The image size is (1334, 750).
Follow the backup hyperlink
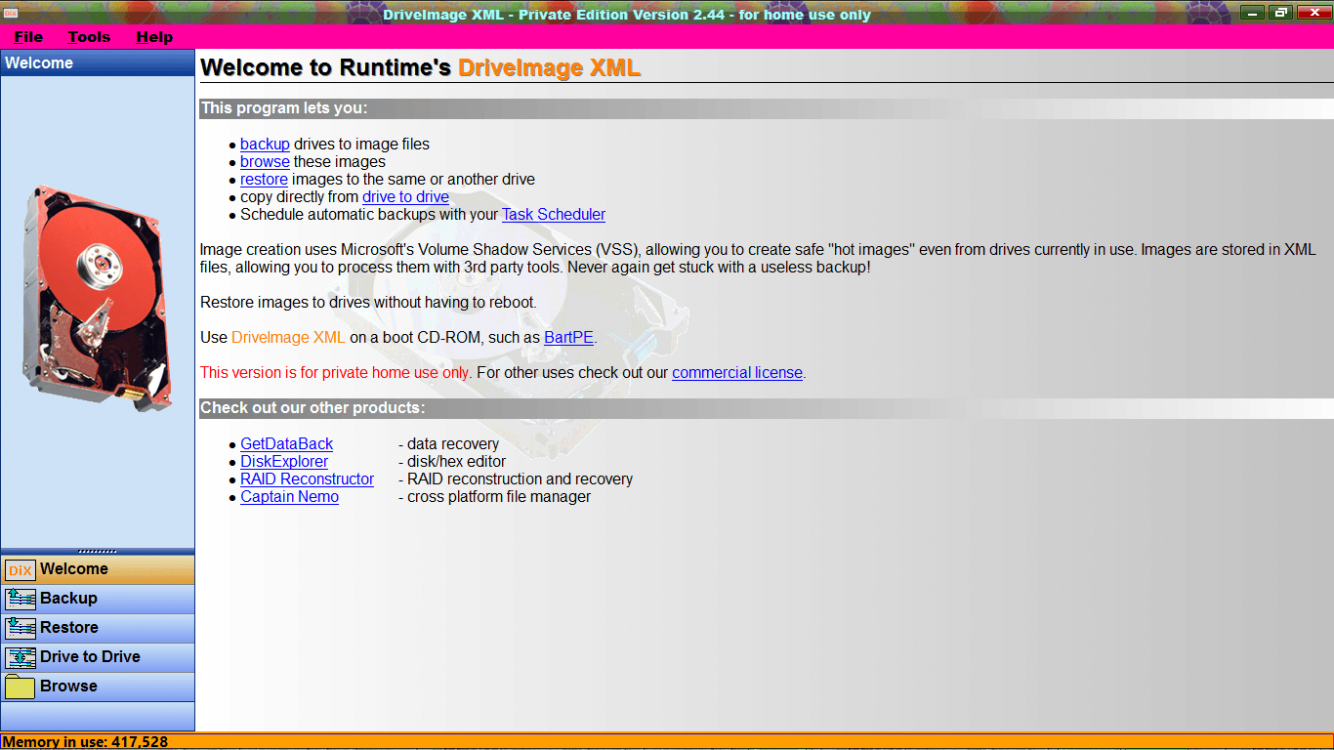click(x=264, y=144)
